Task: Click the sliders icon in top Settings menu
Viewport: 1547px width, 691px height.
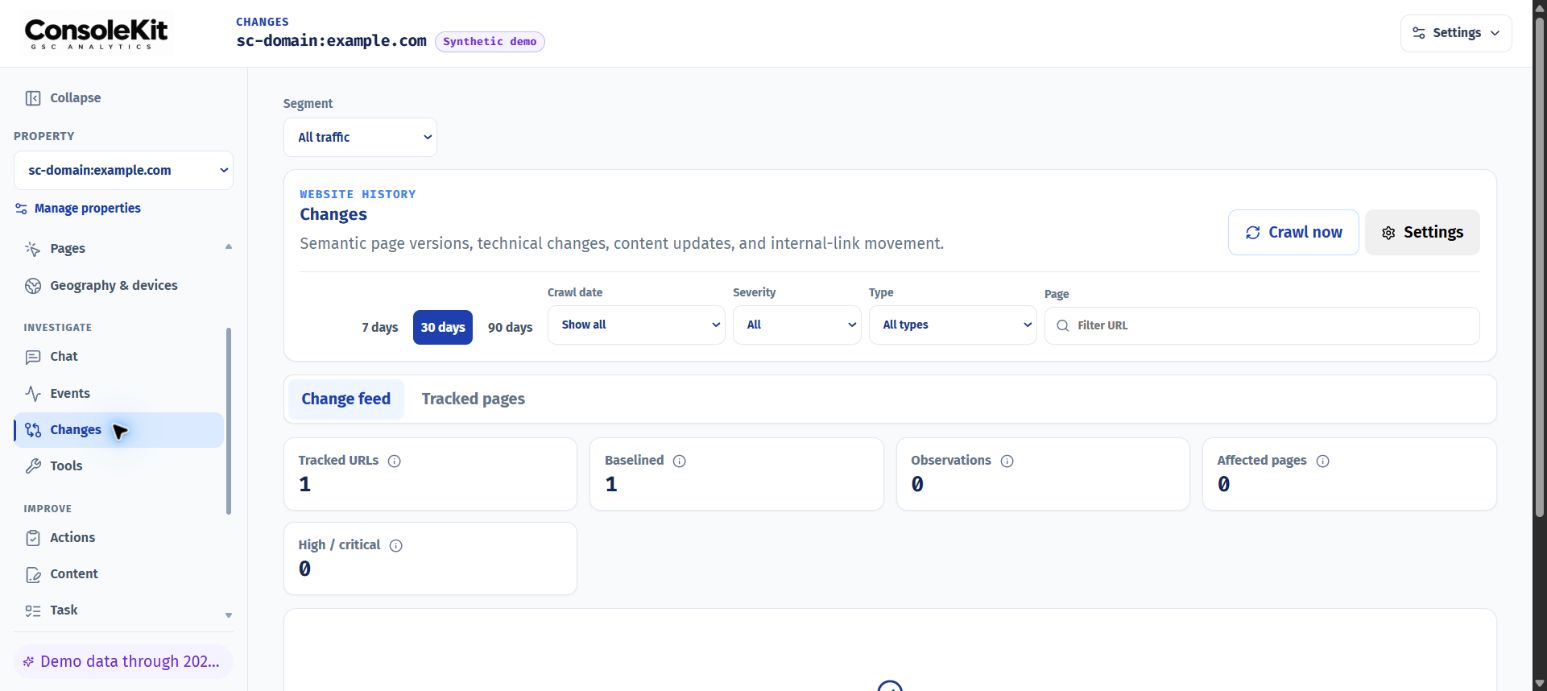Action: pos(1419,33)
